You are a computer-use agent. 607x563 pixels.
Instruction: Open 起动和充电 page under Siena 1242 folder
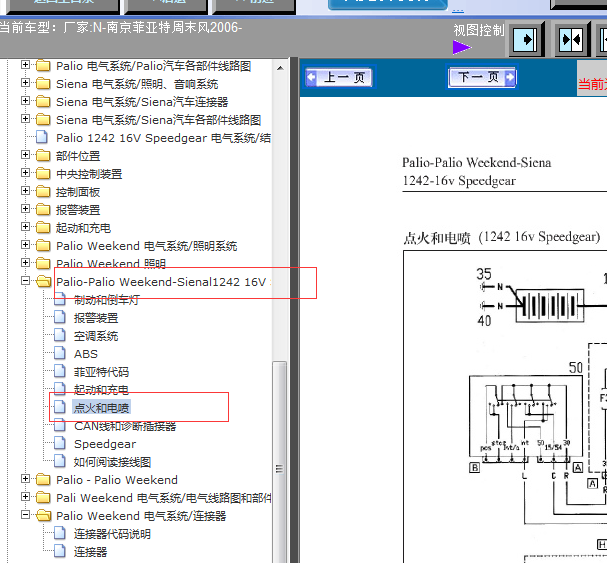101,390
